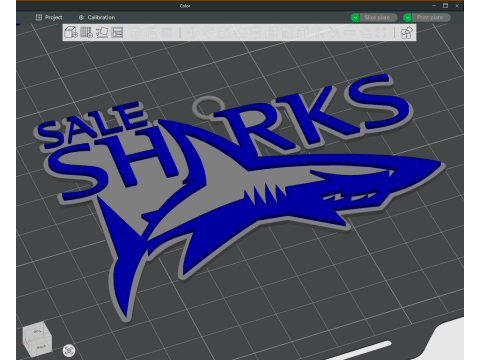Expand the green Slice plate dropdown arrow
480x360 pixels.
click(x=355, y=17)
